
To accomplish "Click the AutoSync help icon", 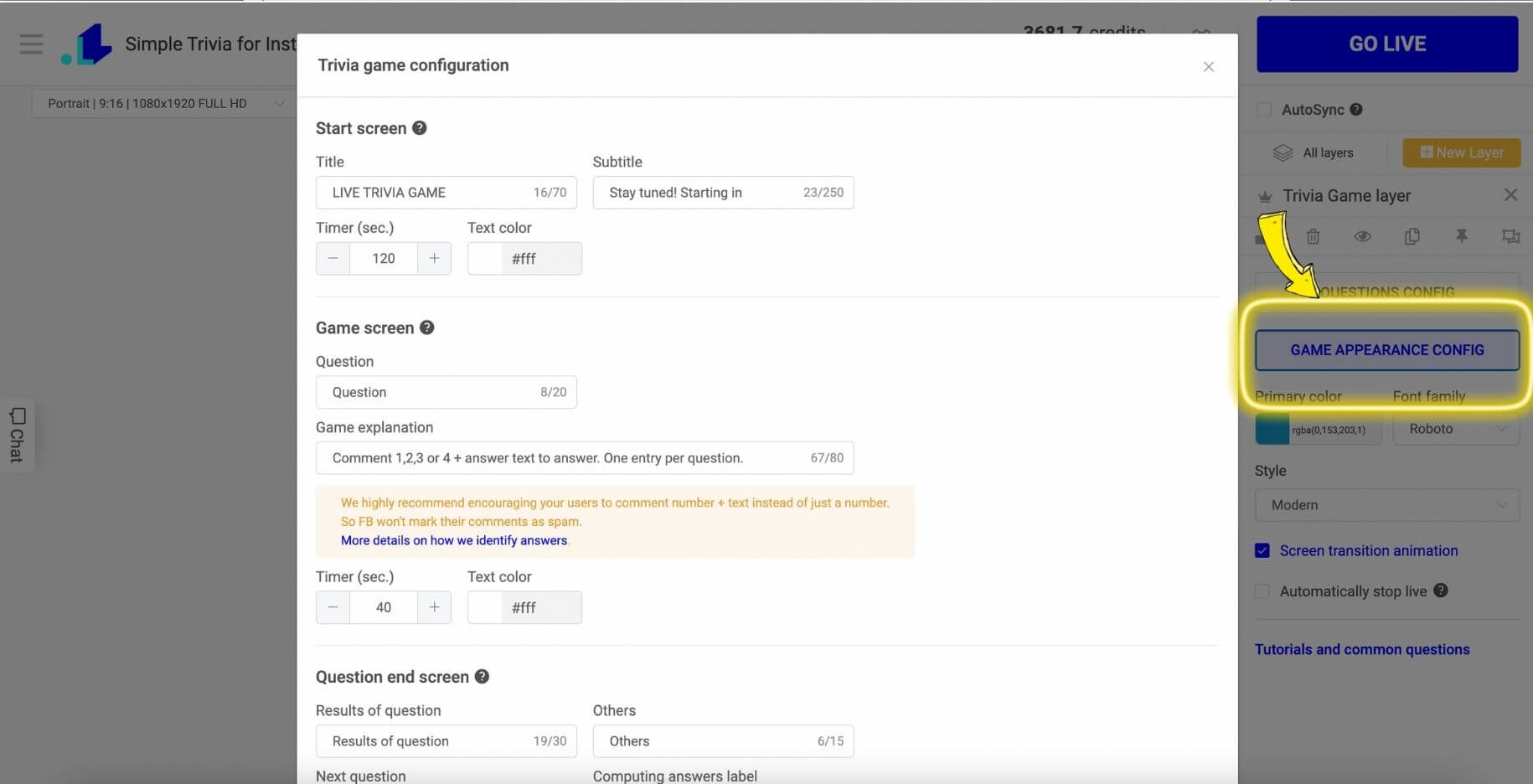I will pyautogui.click(x=1356, y=109).
